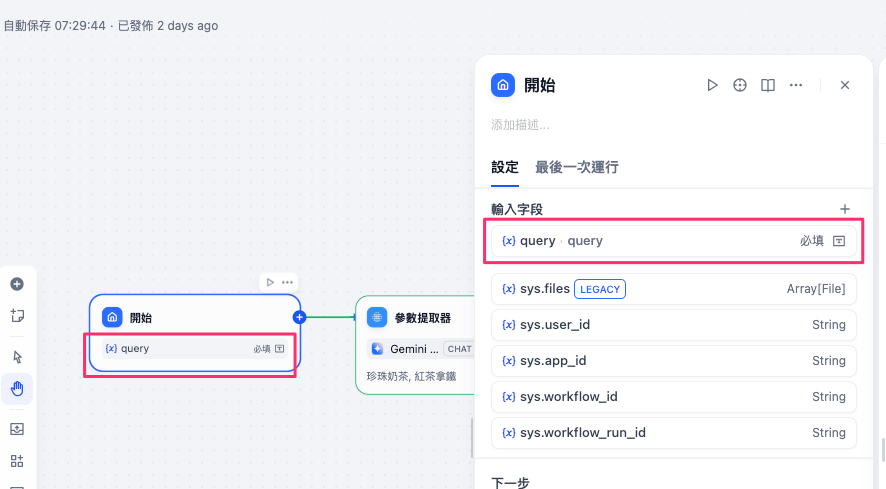Click the add node plus icon in left toolbar
The height and width of the screenshot is (489, 886).
tap(17, 284)
